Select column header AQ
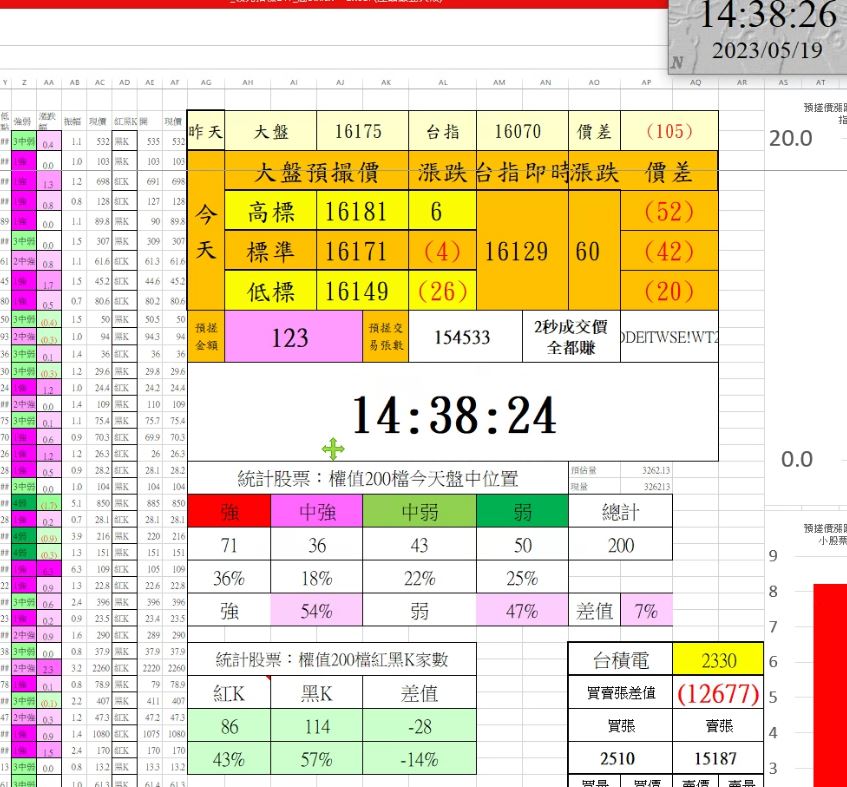847x787 pixels. 695,83
